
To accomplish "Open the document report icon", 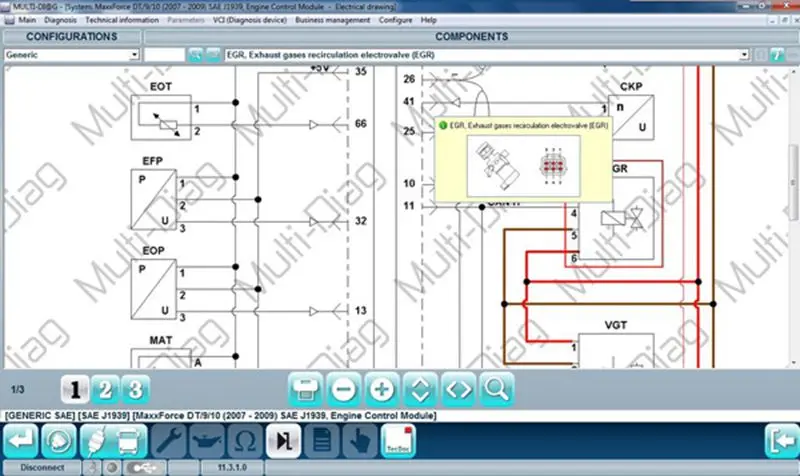I will [321, 441].
